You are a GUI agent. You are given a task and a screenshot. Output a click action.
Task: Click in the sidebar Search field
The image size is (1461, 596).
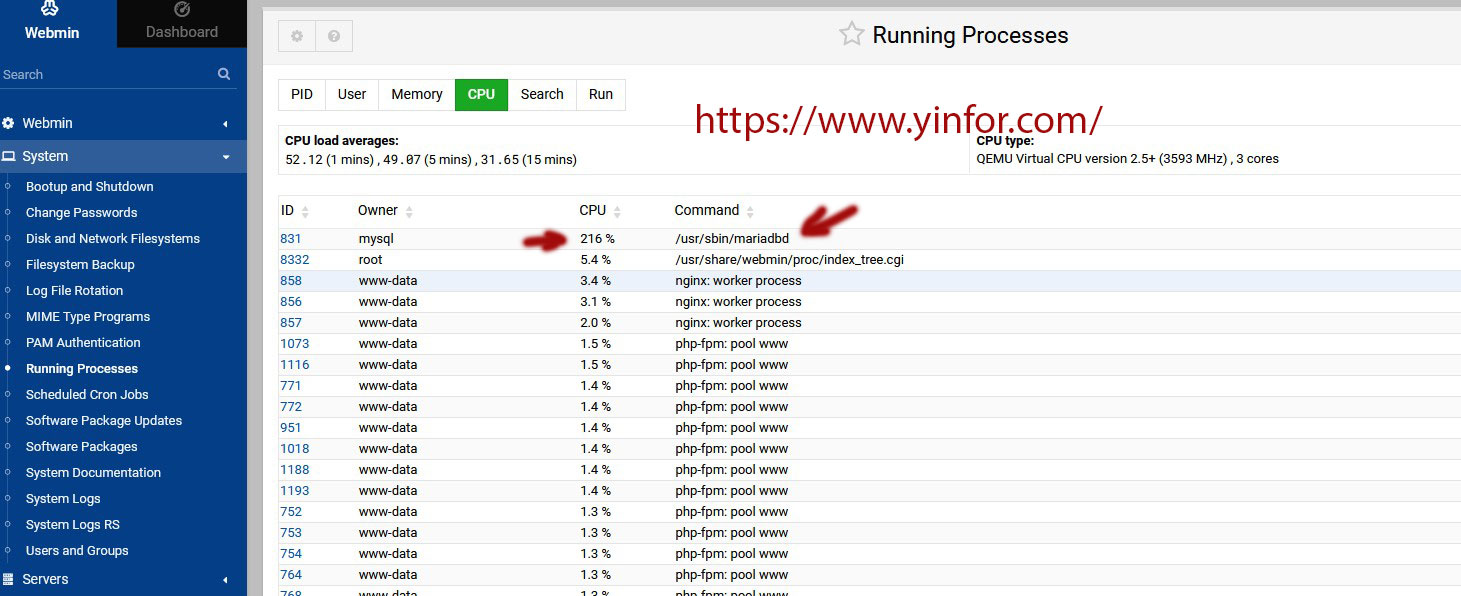click(105, 75)
